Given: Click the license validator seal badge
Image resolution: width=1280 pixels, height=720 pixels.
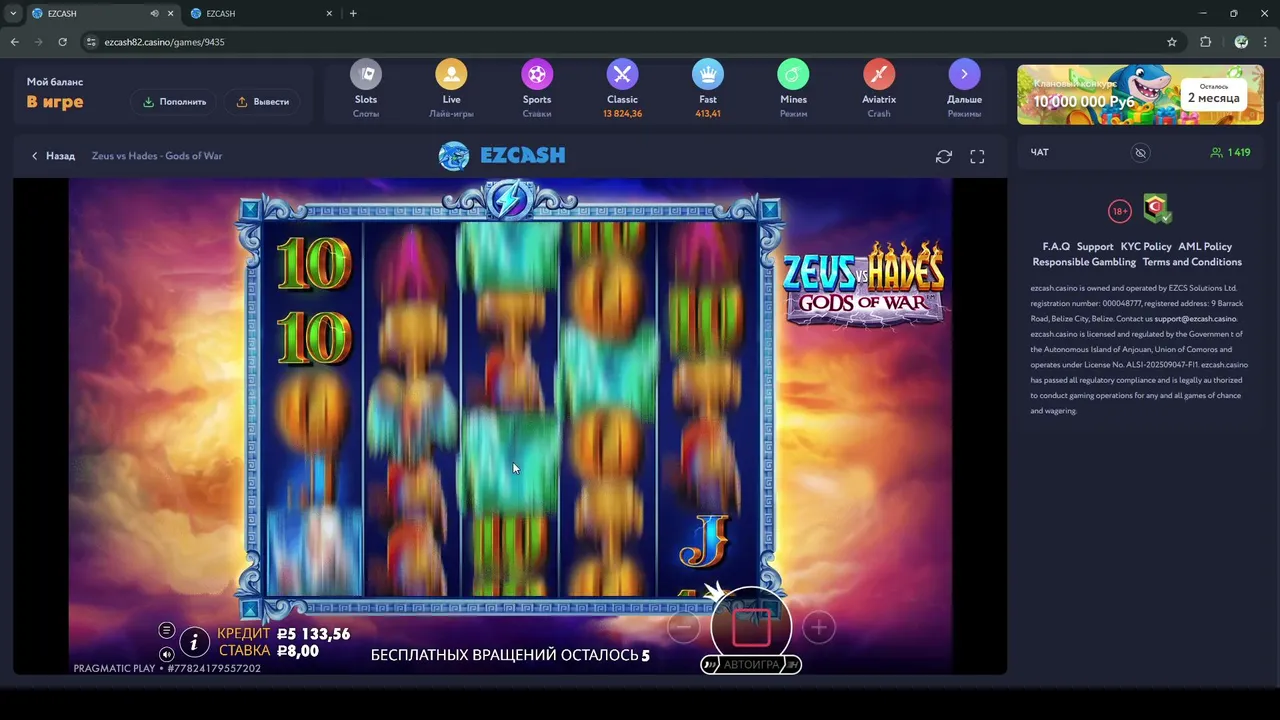Looking at the screenshot, I should click(1158, 208).
